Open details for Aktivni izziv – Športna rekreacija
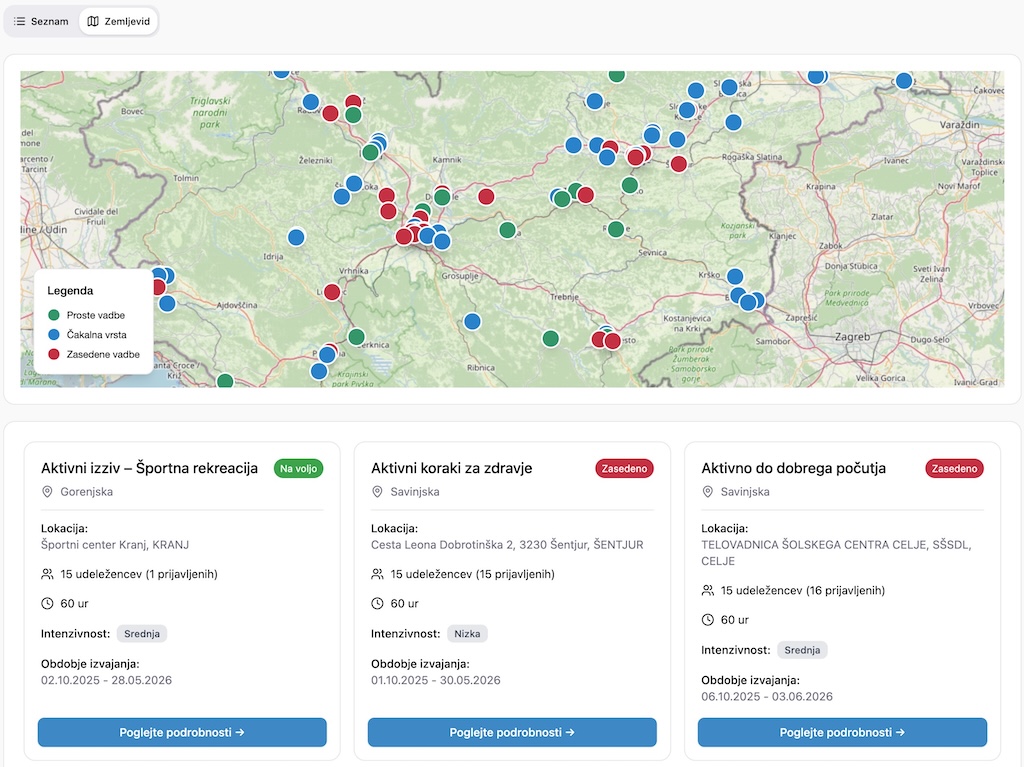 tap(182, 732)
